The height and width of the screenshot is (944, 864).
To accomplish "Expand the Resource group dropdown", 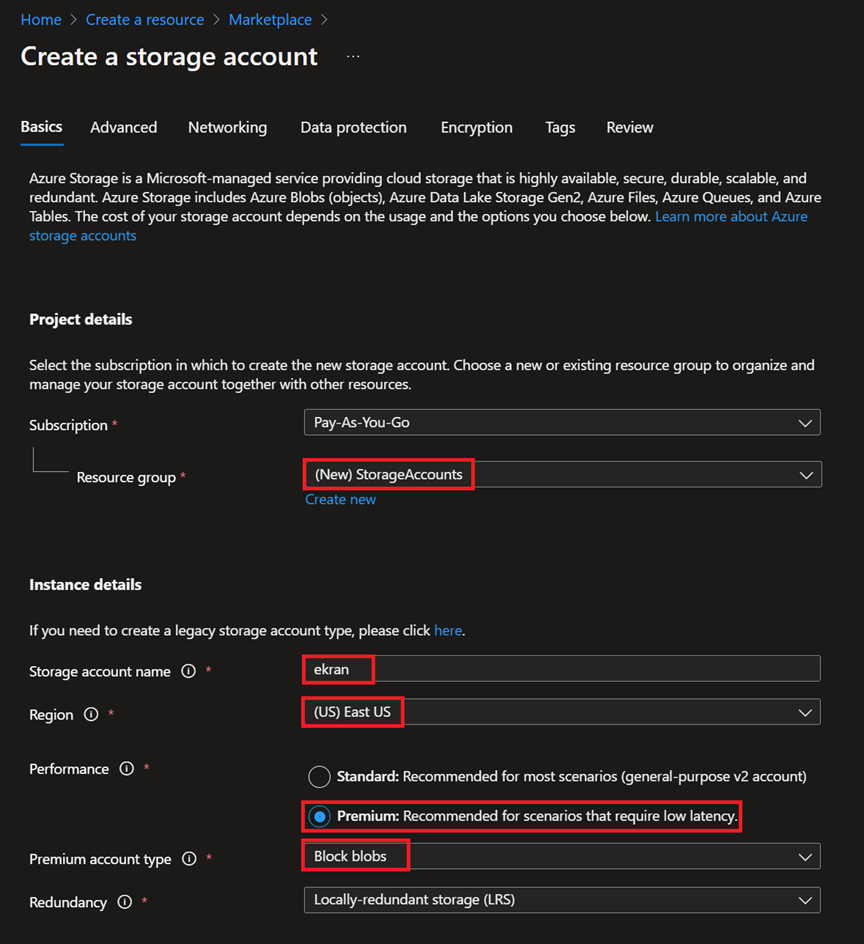I will [561, 475].
